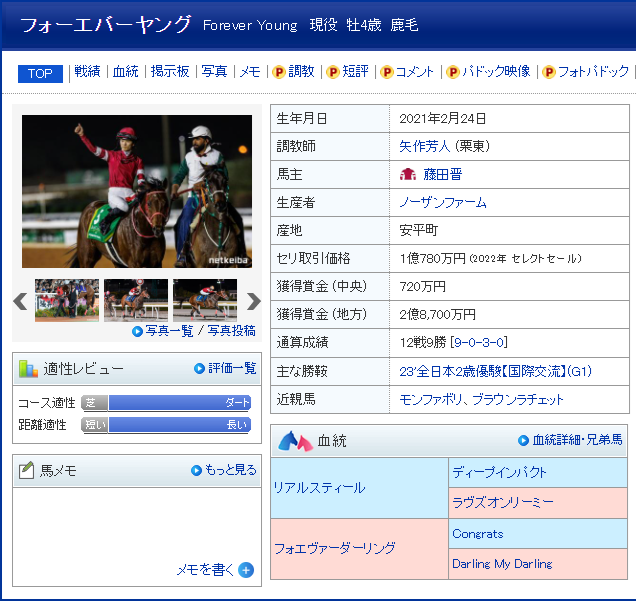The image size is (636, 601).
Task: Click the memo notepad icon
Action: tap(26, 470)
